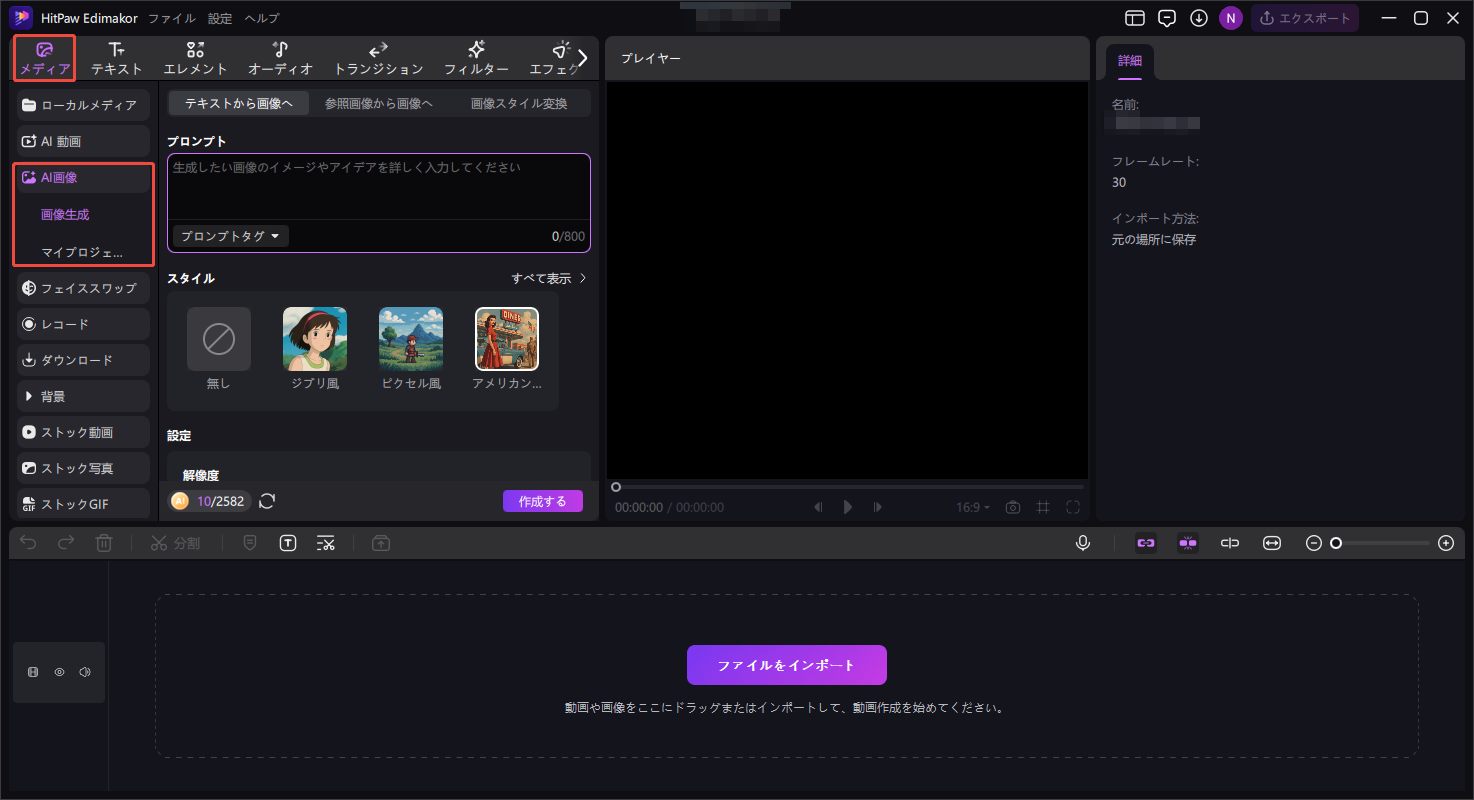Open the プロンプトタグ dropdown

pos(231,236)
